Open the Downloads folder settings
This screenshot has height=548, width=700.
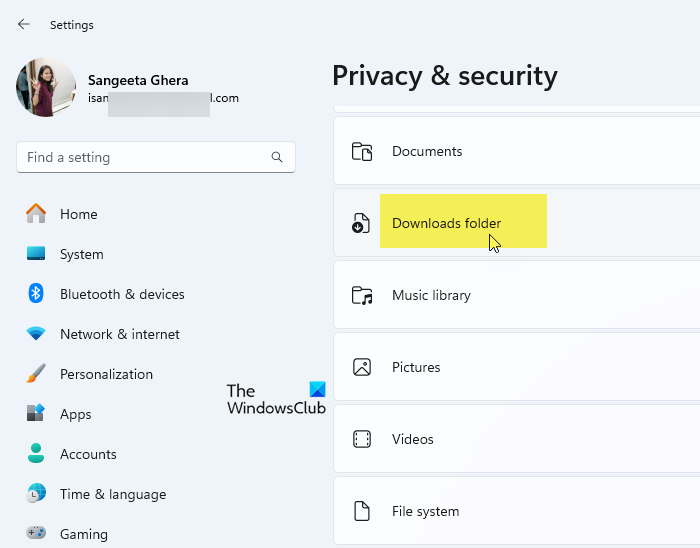[x=516, y=223]
